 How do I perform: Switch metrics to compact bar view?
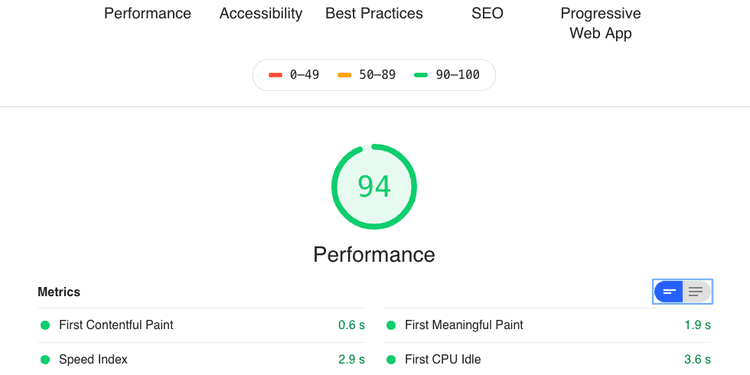[669, 291]
